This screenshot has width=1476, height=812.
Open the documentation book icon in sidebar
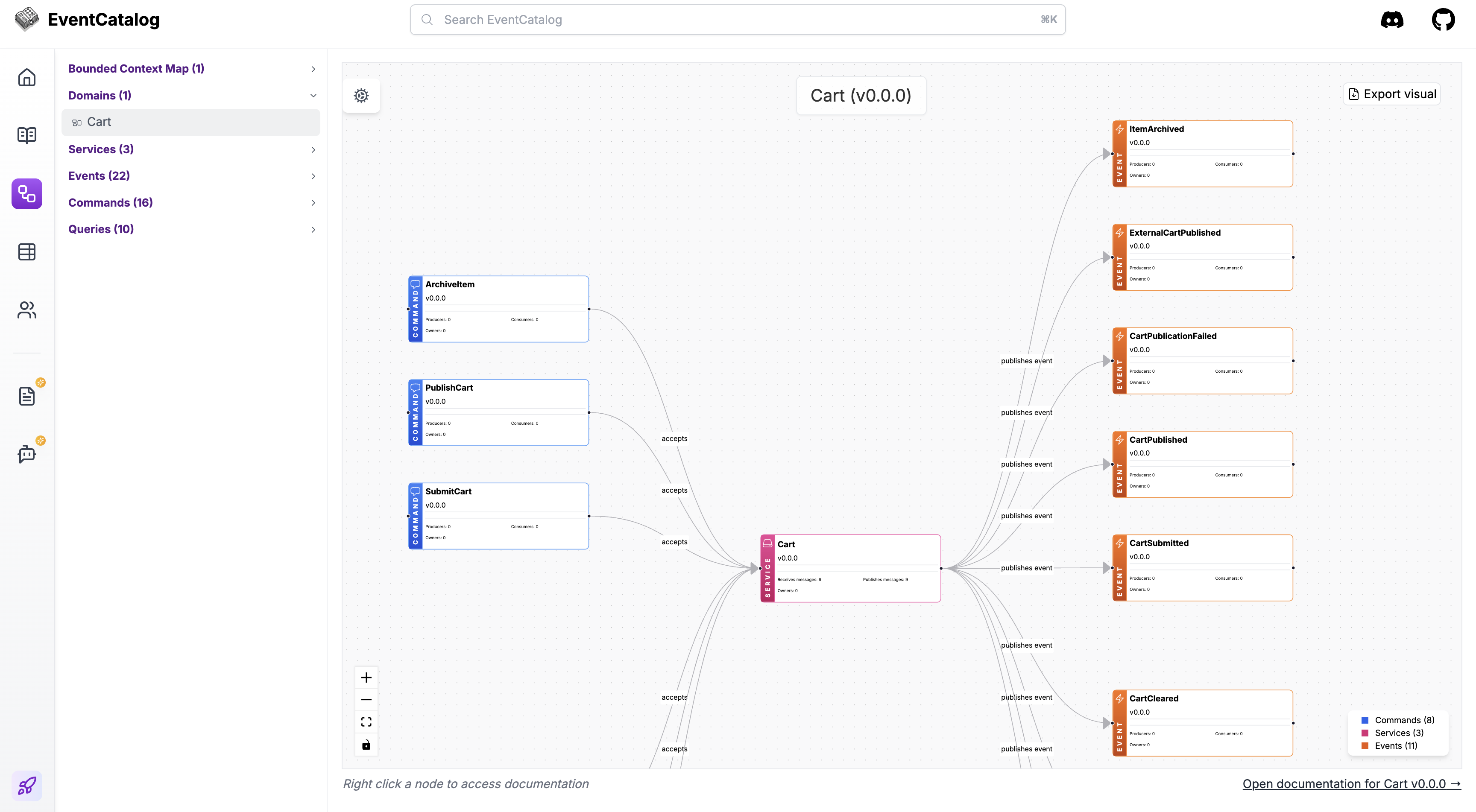tap(27, 135)
